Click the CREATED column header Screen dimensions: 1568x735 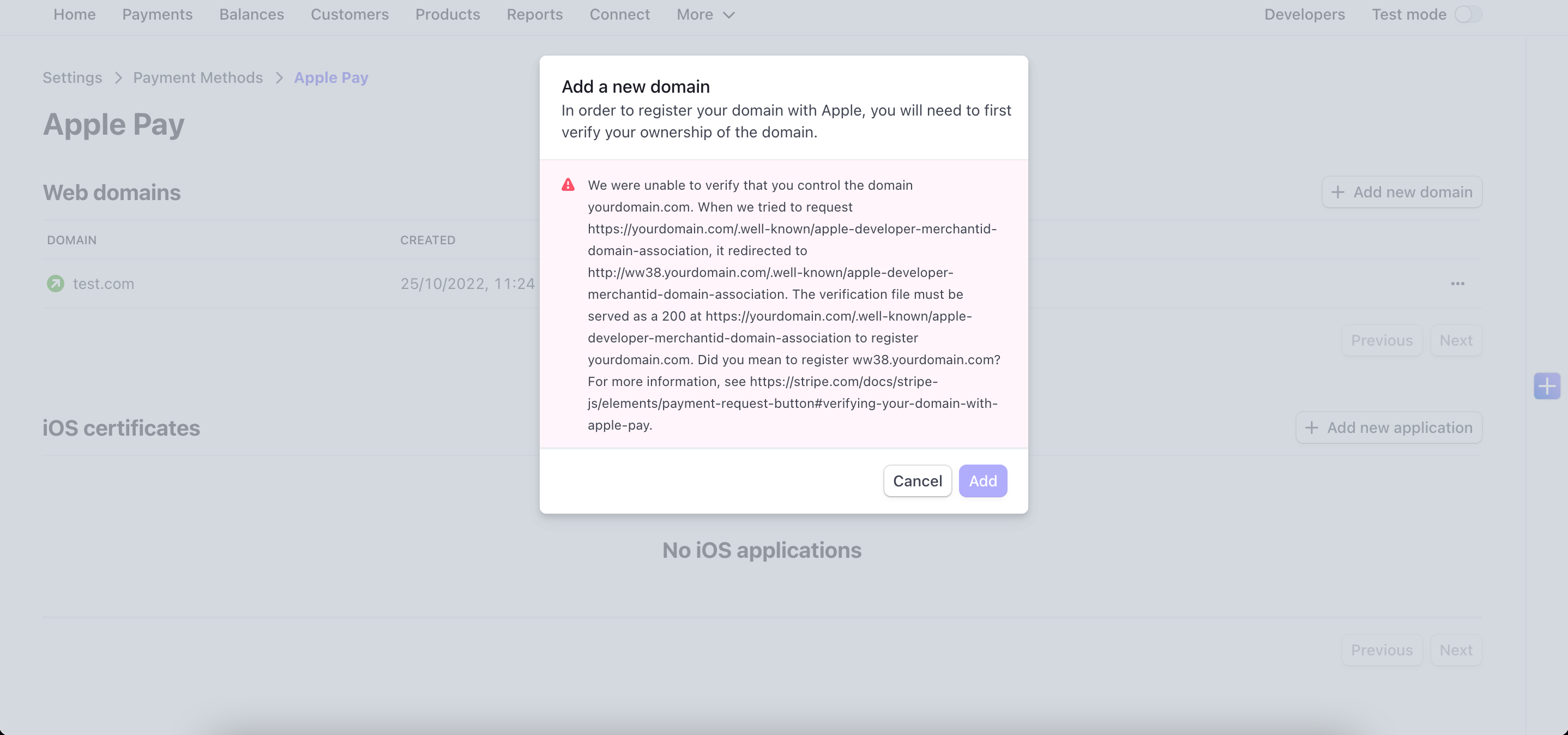tap(427, 240)
